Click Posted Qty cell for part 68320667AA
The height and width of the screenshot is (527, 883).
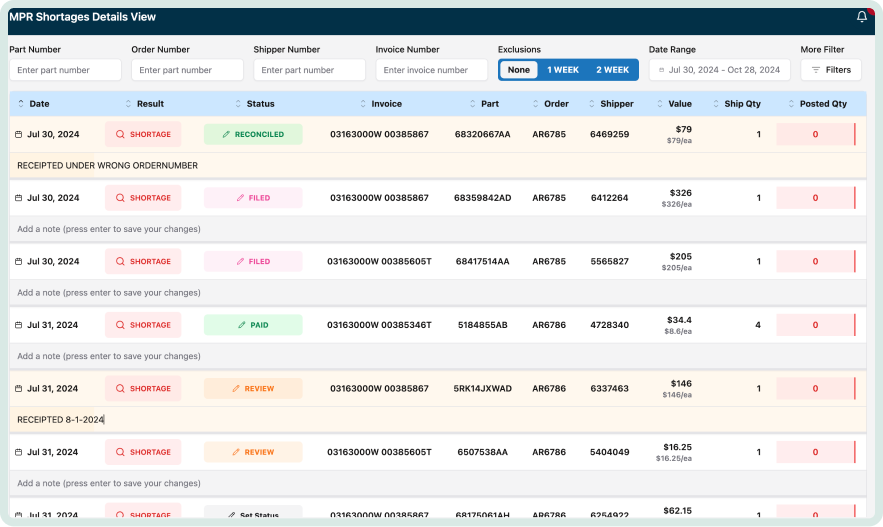[x=815, y=134]
